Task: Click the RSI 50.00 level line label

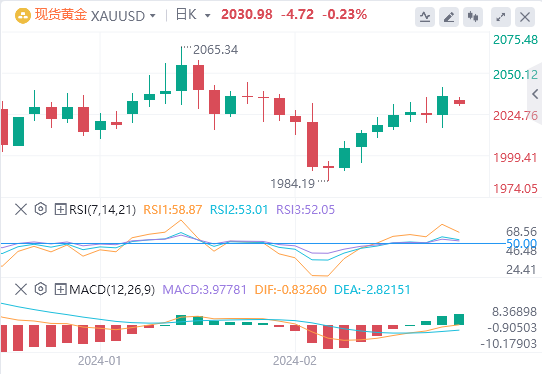Action: (x=521, y=243)
